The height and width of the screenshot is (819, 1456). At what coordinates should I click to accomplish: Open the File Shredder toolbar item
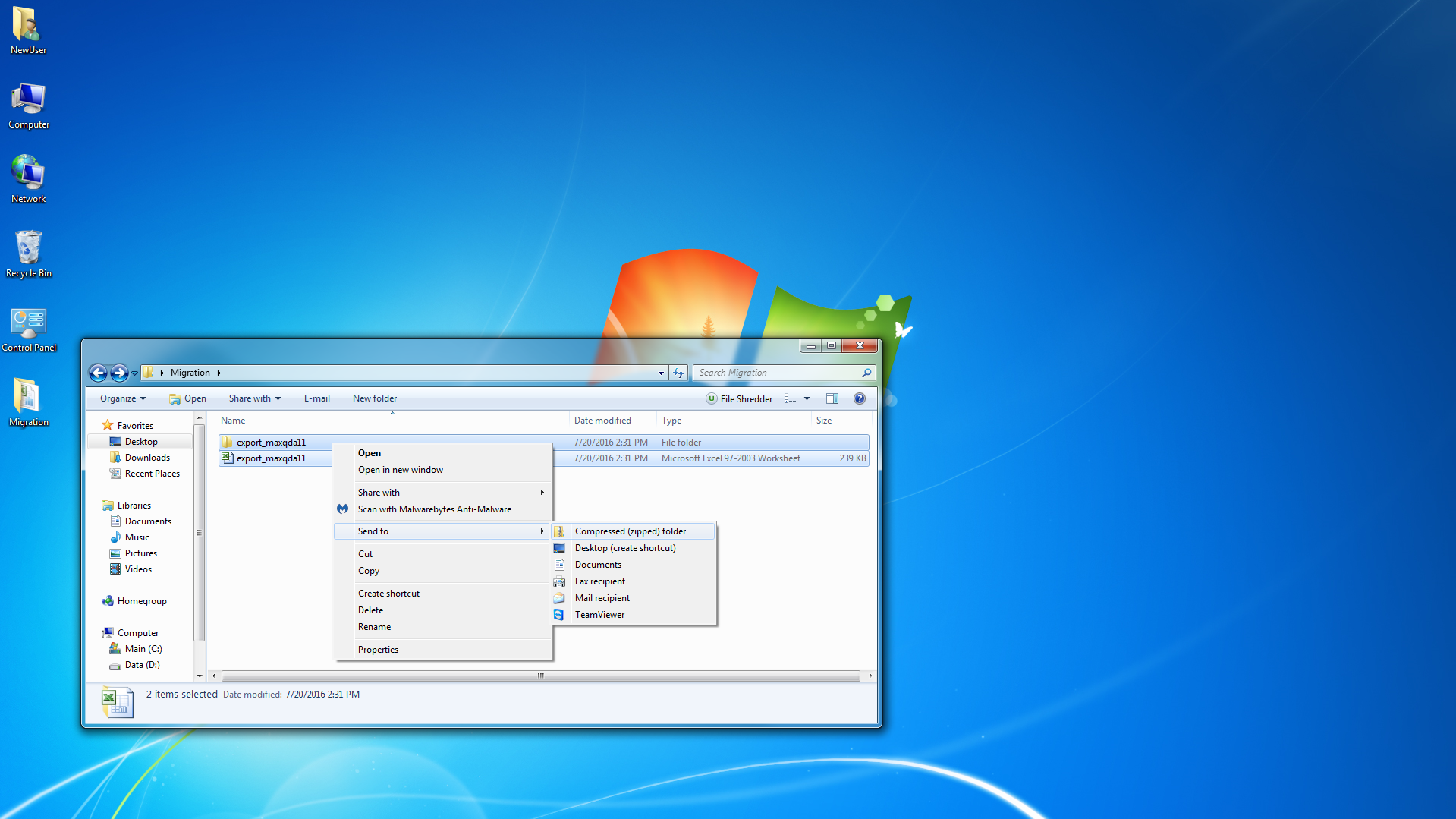coord(739,398)
